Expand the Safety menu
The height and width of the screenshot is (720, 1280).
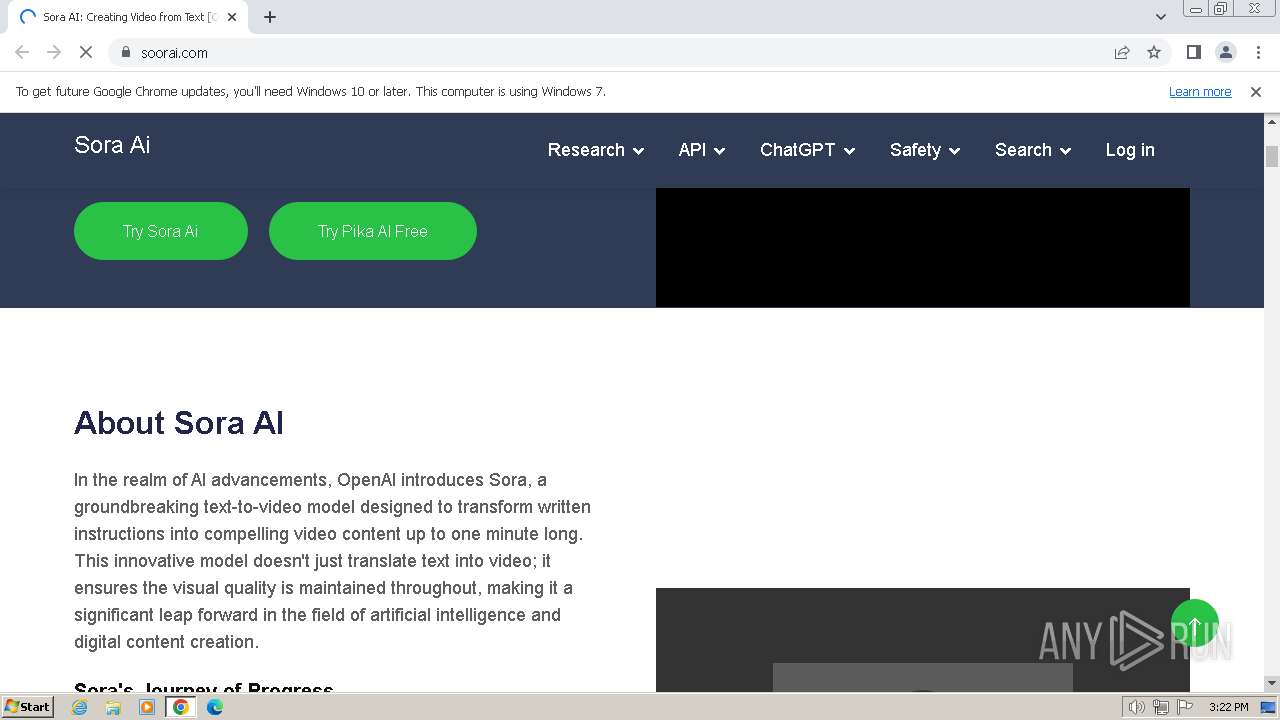pyautogui.click(x=925, y=150)
